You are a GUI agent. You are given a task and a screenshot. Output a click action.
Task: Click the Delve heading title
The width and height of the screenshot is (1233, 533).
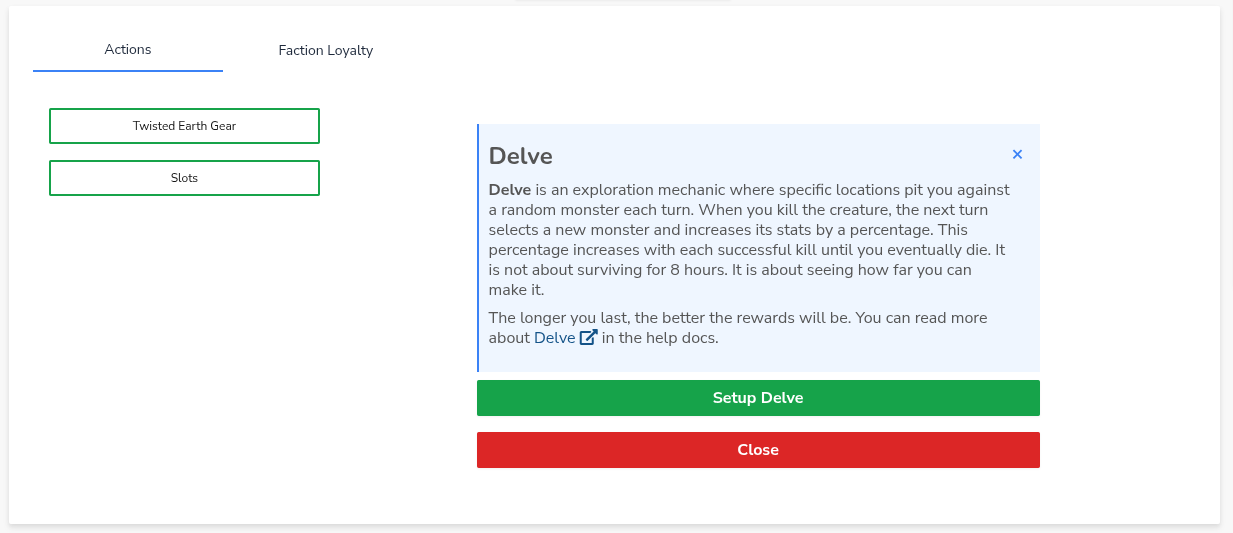click(520, 156)
